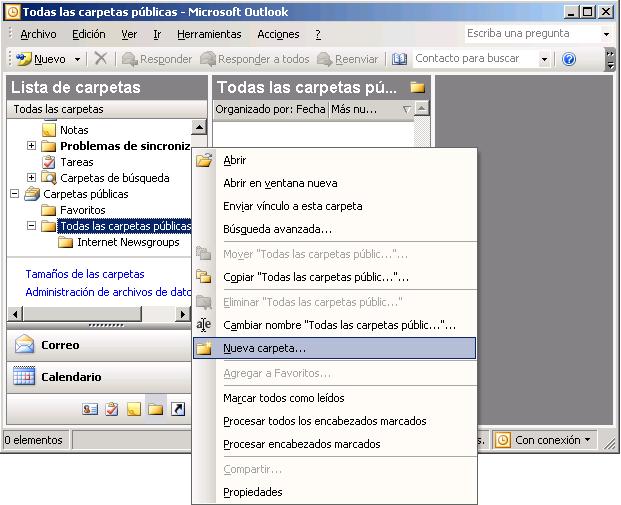Click the Tasks icon in navigation bar
This screenshot has width=621, height=505.
pos(112,409)
